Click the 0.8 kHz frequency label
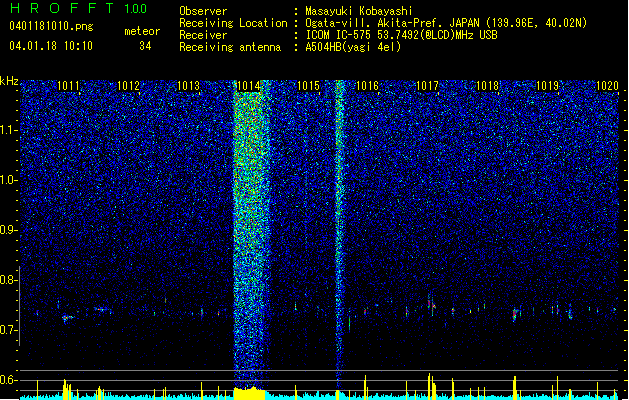 (8, 280)
